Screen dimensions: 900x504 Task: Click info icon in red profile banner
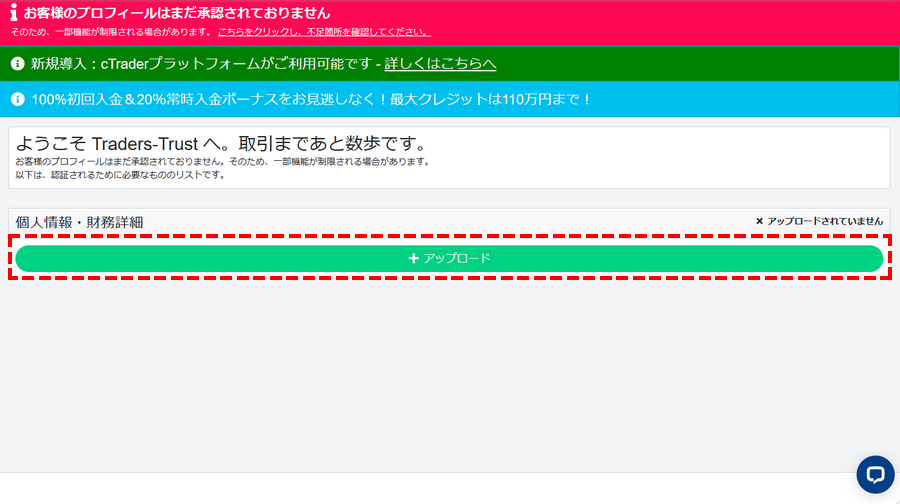[14, 13]
